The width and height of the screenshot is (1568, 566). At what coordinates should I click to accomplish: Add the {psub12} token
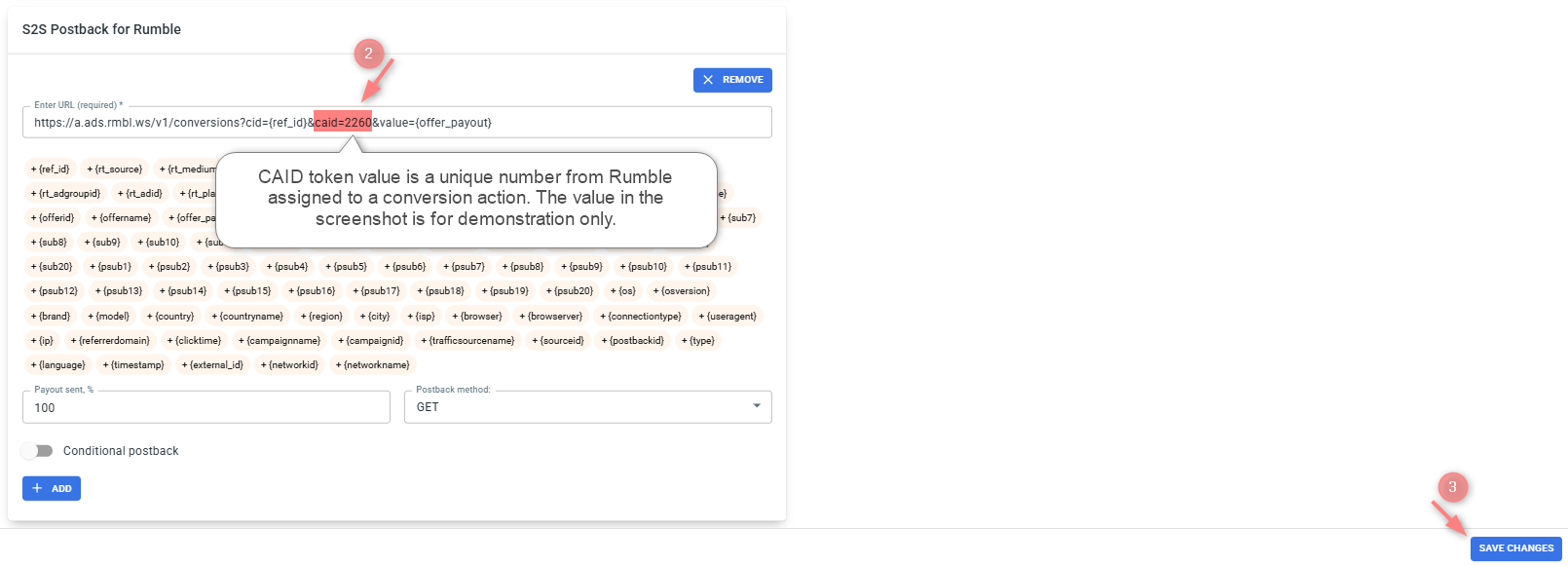[x=55, y=291]
